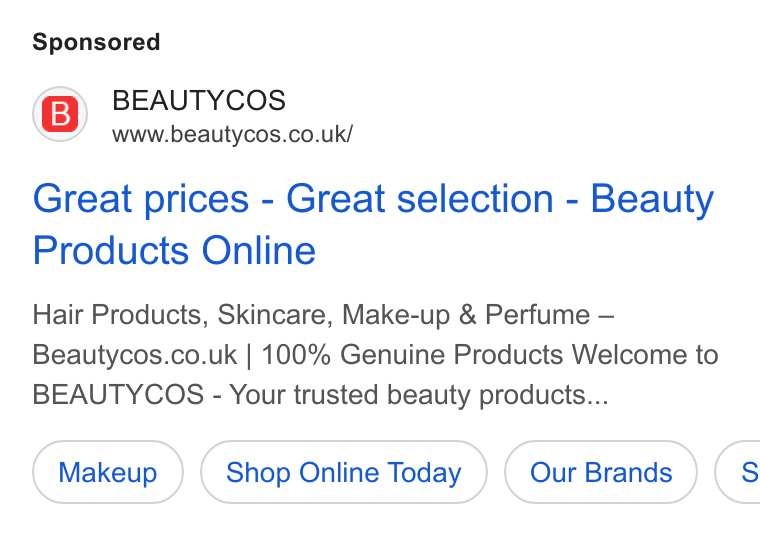The height and width of the screenshot is (536, 760).
Task: Click the red BEAUTYCOS B favicon
Action: coord(60,114)
